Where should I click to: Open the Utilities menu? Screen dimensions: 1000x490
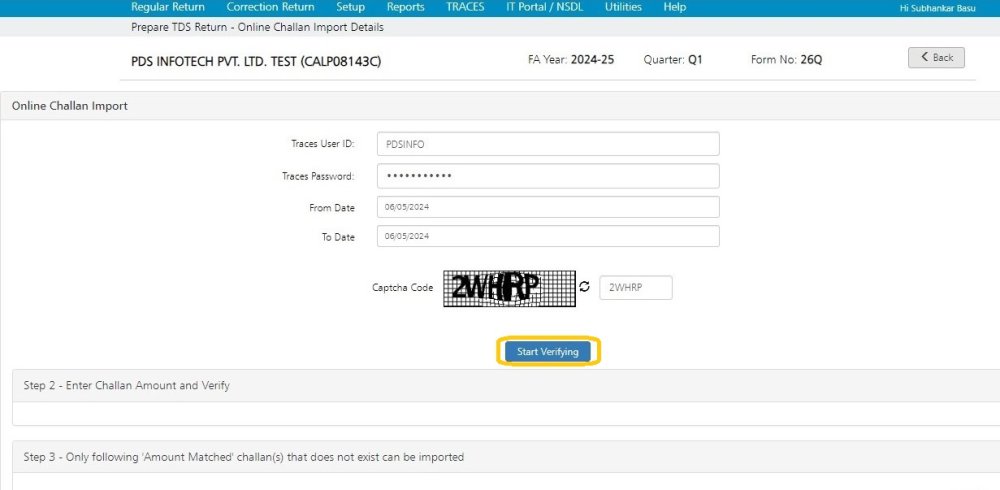623,7
